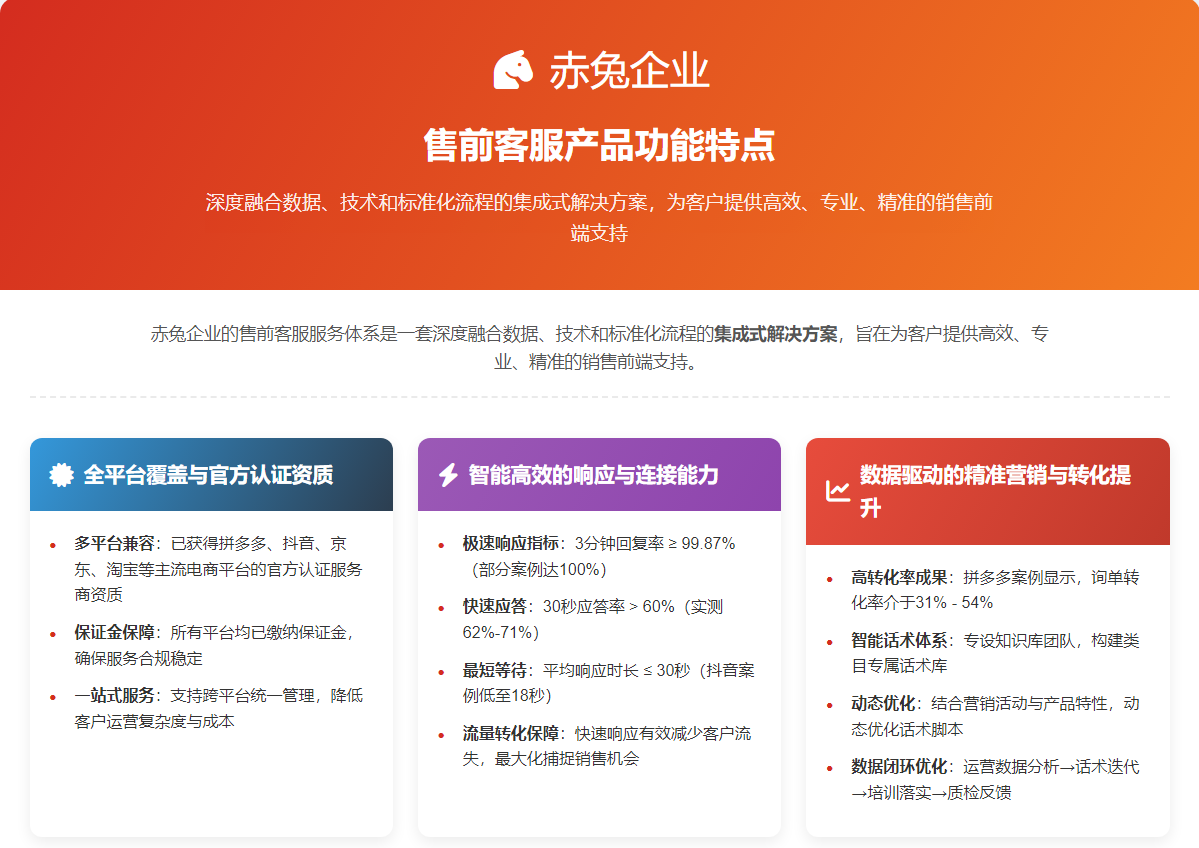Select the bold 集成式解决方案 text in intro

tap(775, 334)
